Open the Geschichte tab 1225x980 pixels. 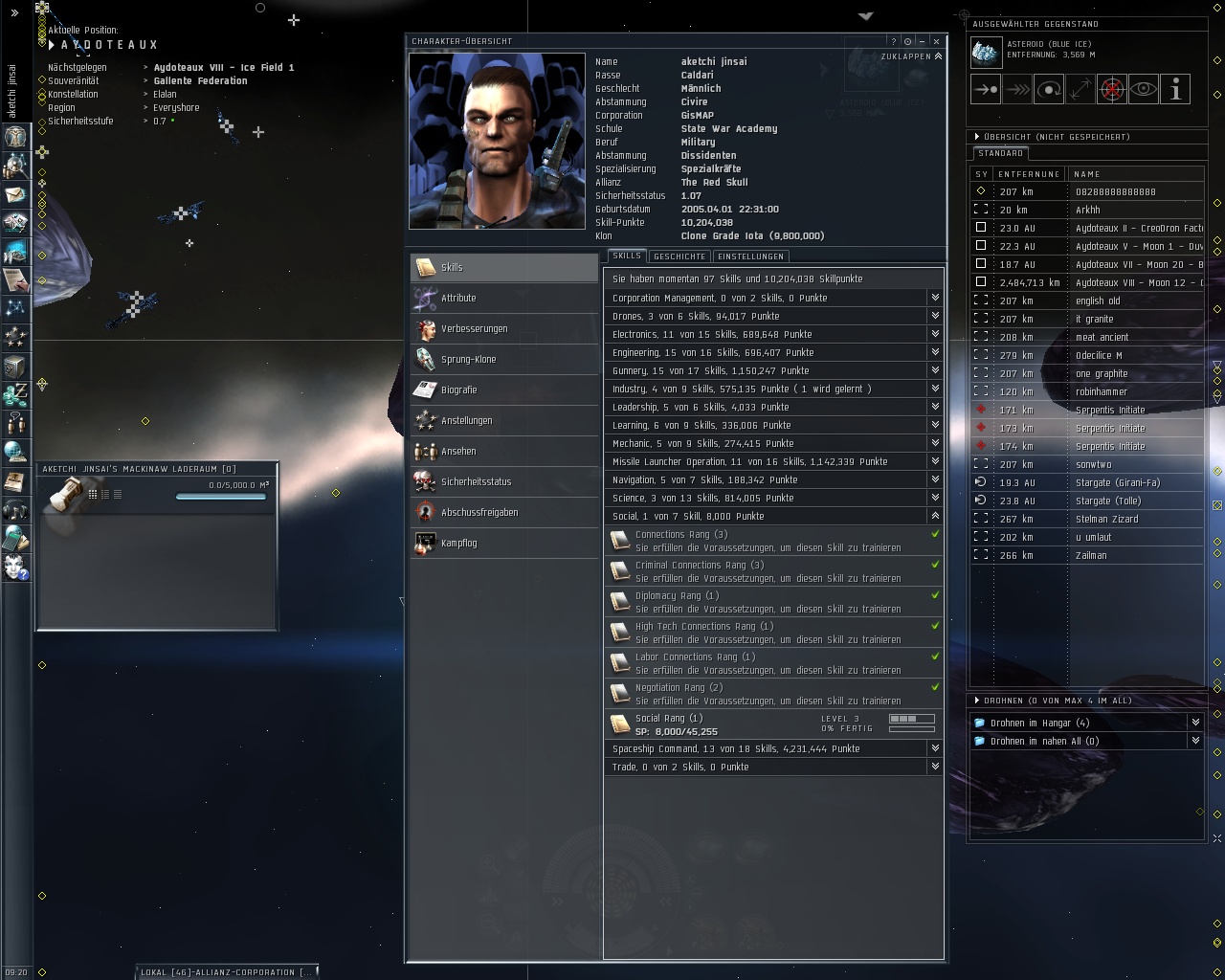tap(679, 256)
